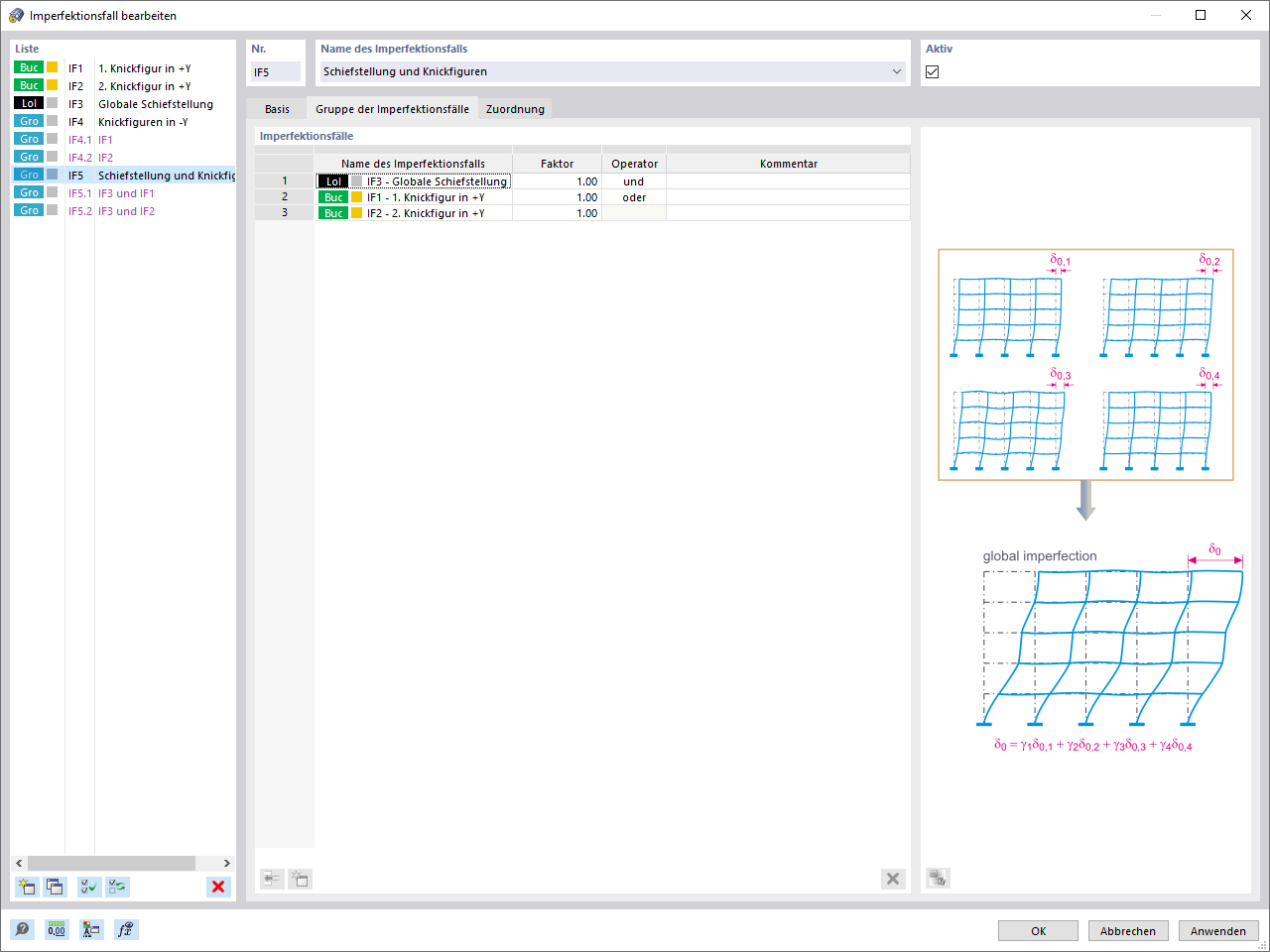Click the Operator cell 'und' in row 1
The image size is (1270, 952).
click(x=634, y=181)
